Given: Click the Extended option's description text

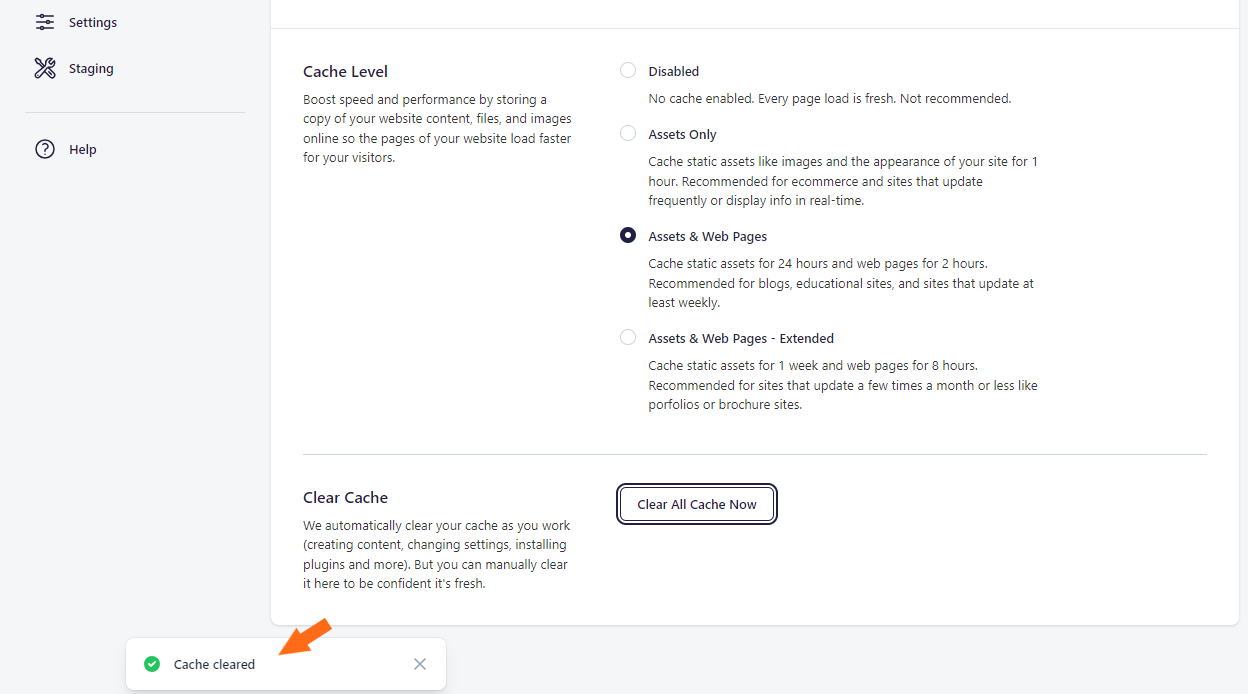Looking at the screenshot, I should tap(842, 385).
